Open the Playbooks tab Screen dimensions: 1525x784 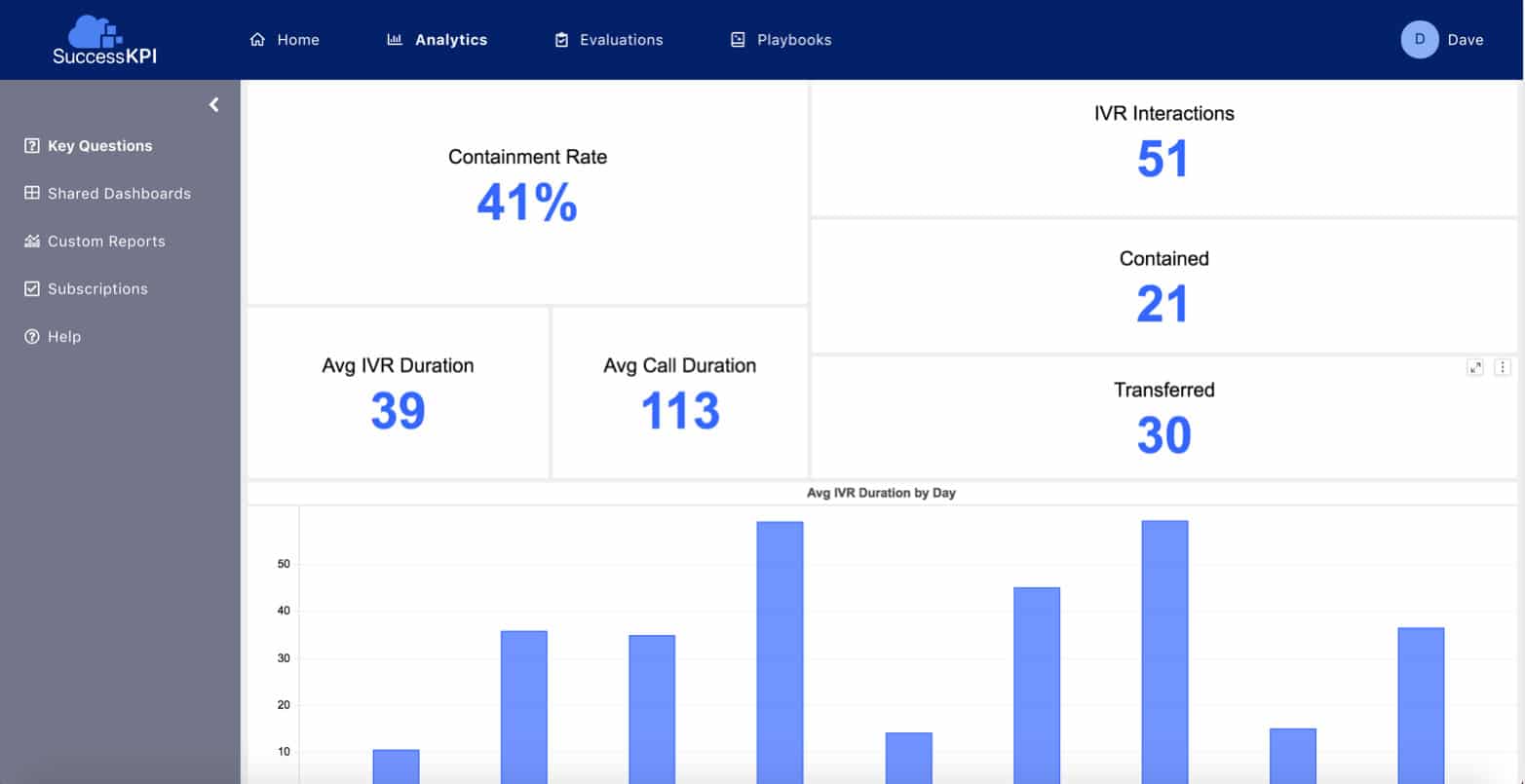pos(781,40)
